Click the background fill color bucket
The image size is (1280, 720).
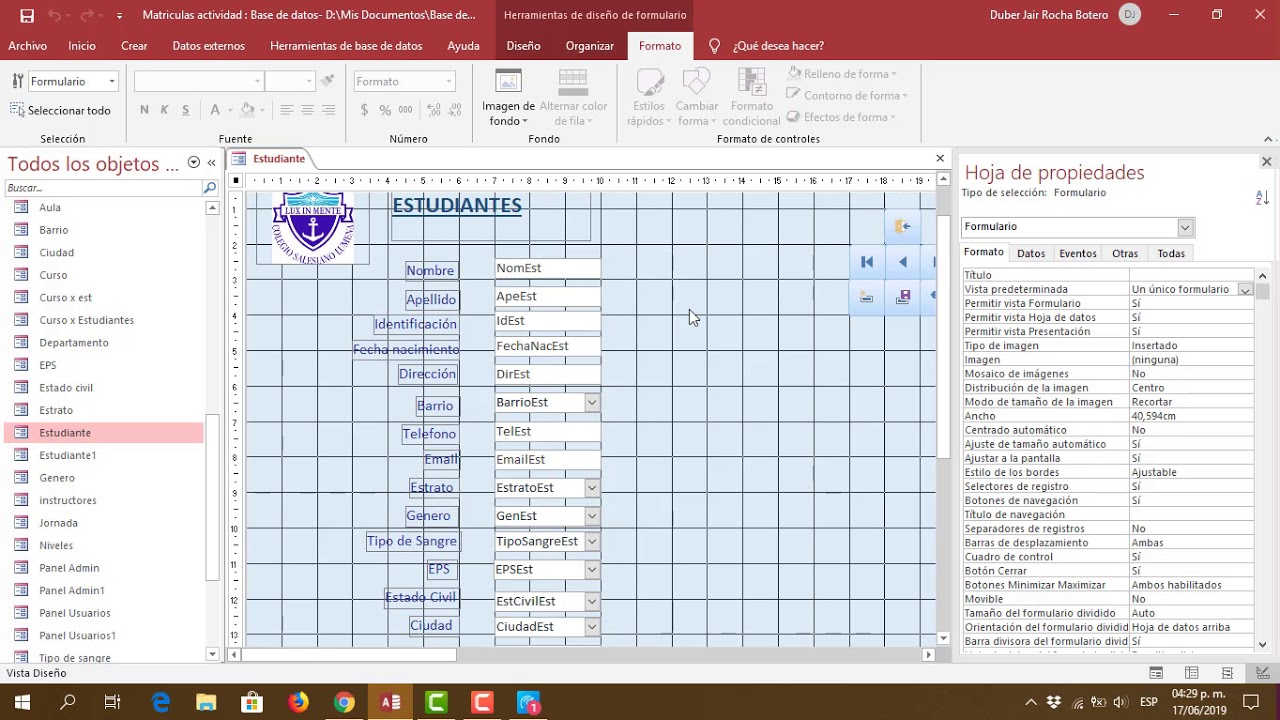[246, 110]
